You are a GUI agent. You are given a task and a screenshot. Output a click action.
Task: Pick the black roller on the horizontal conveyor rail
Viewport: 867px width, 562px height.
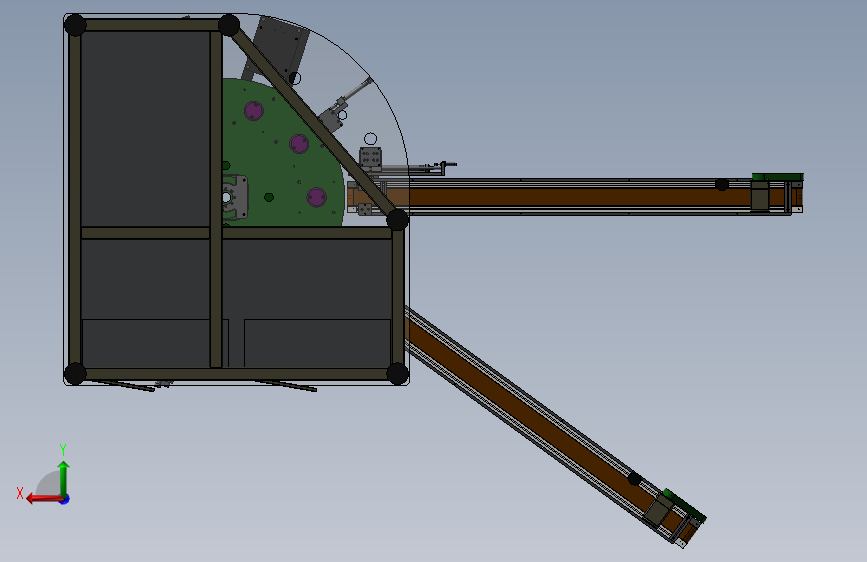pos(722,184)
